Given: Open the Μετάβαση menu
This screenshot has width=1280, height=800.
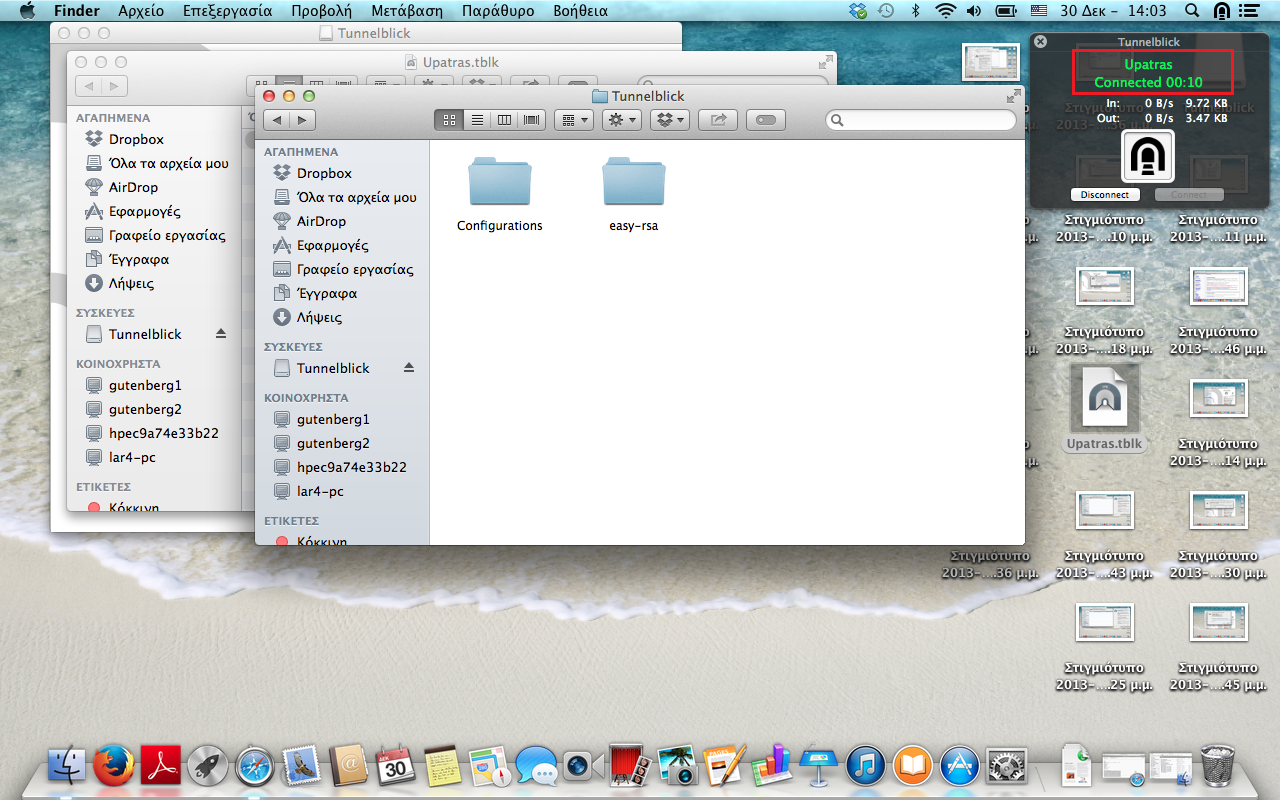Looking at the screenshot, I should point(406,11).
